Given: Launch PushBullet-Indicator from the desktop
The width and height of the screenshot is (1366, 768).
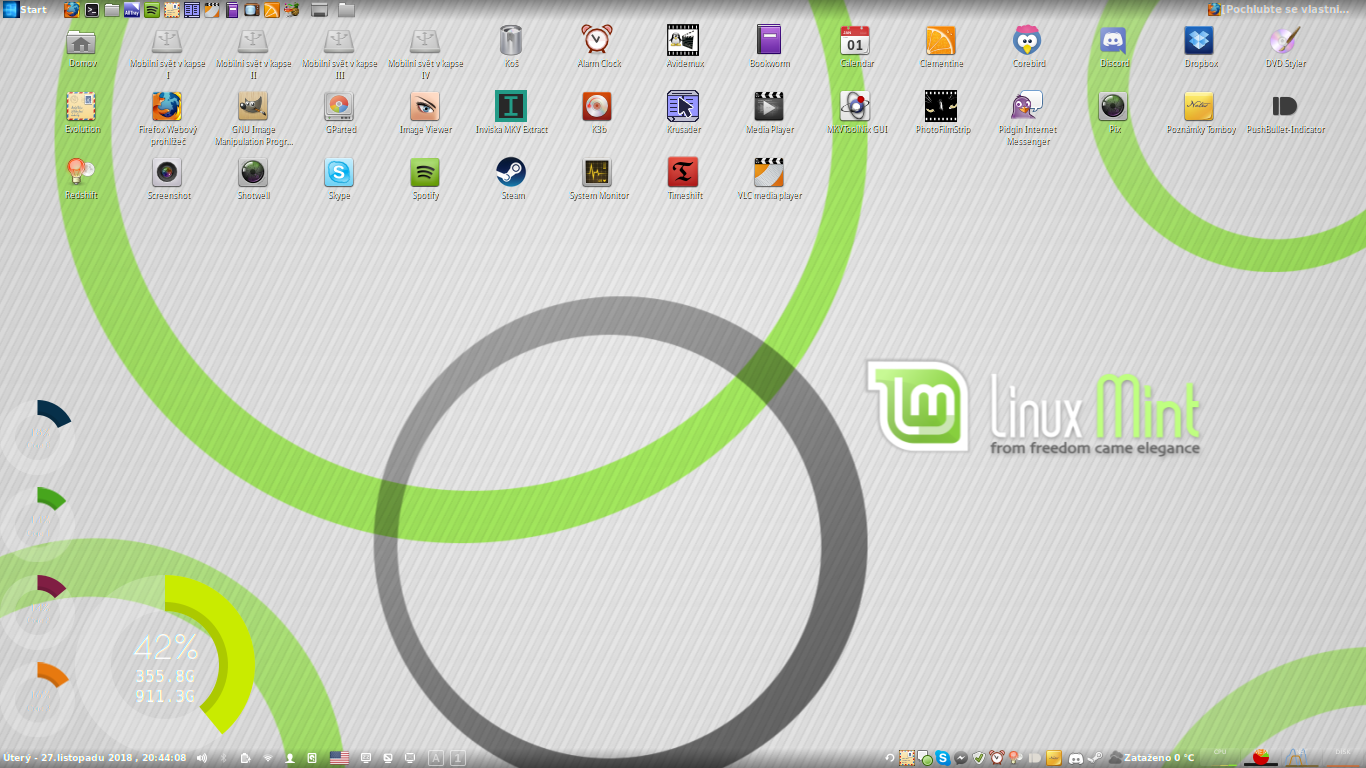Looking at the screenshot, I should [x=1285, y=113].
